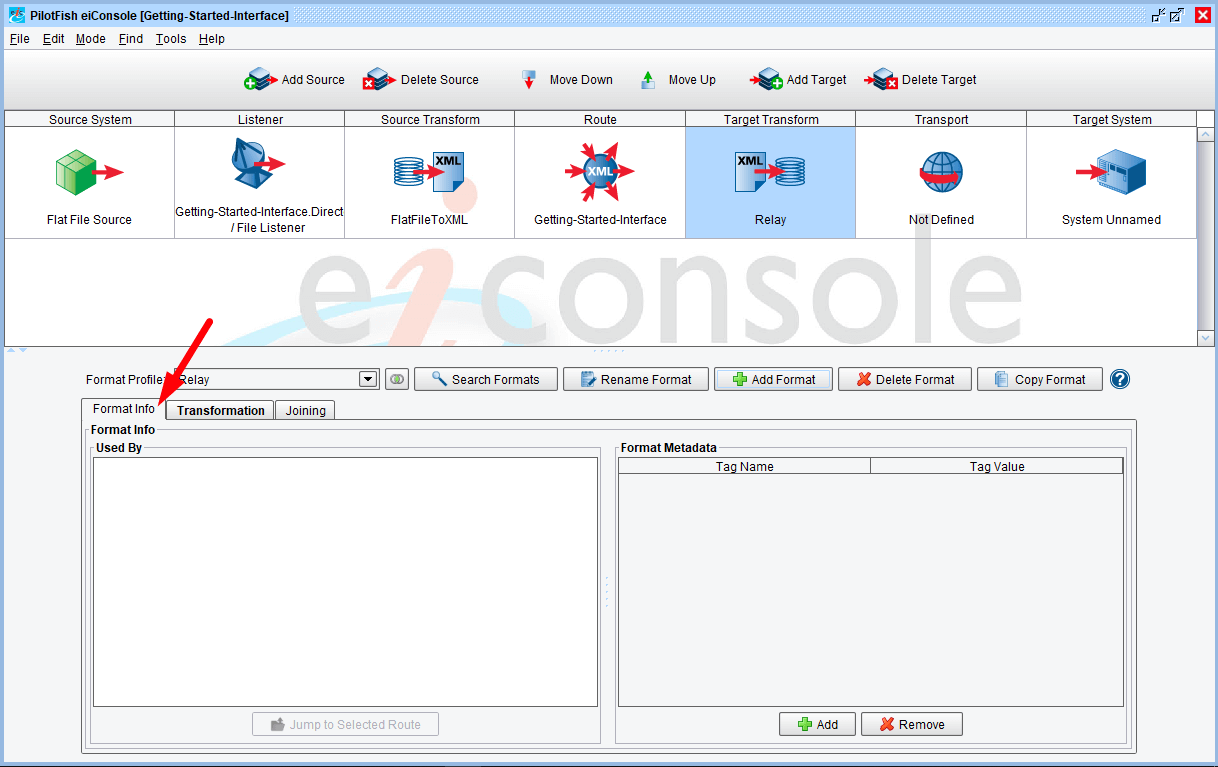Click the Add Source toolbar button
Image resolution: width=1218 pixels, height=767 pixels.
coord(295,80)
